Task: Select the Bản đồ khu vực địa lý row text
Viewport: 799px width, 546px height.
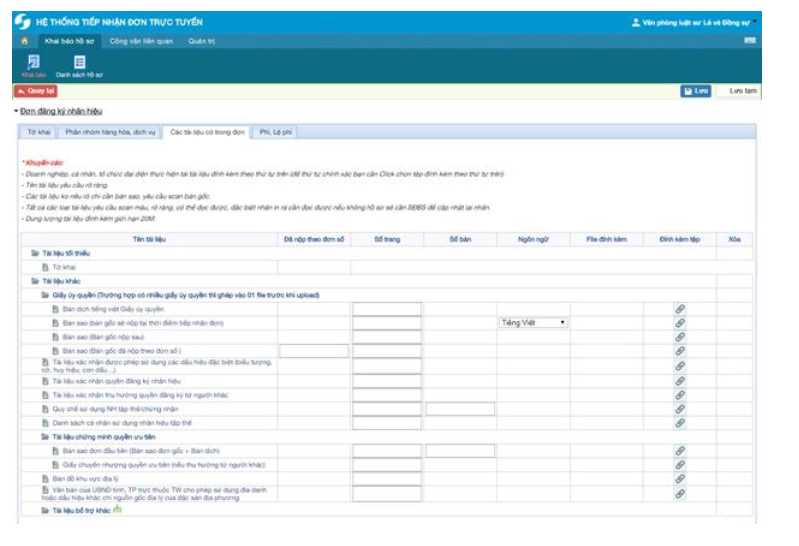Action: 86,479
